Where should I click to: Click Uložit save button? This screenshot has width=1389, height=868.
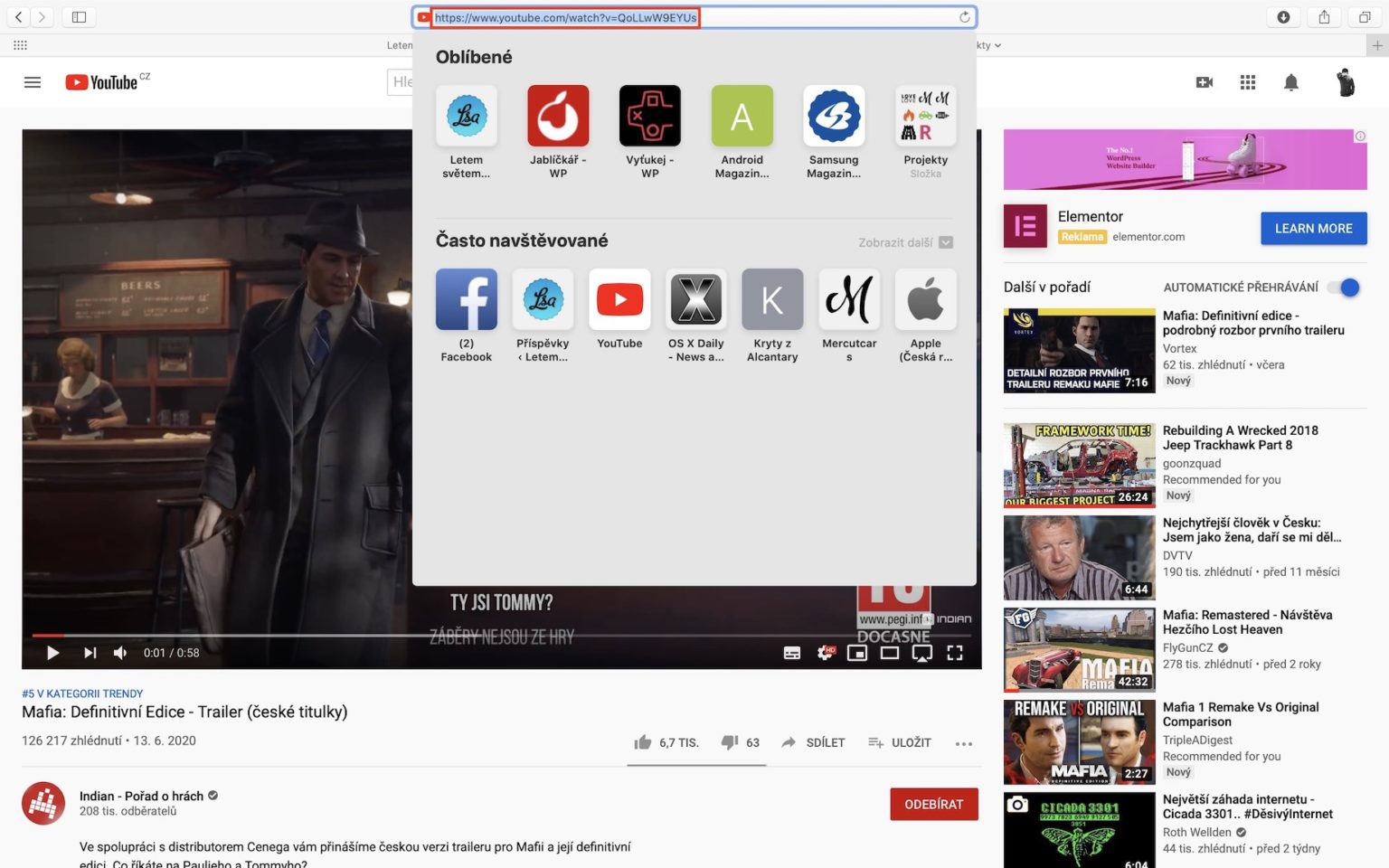(900, 742)
